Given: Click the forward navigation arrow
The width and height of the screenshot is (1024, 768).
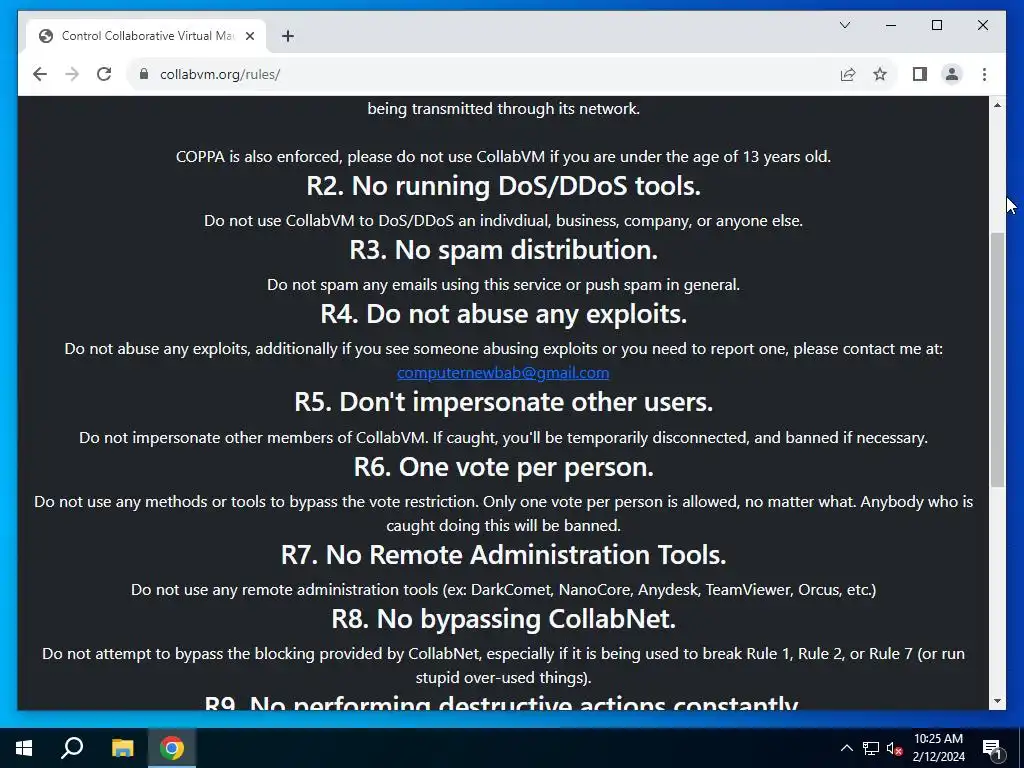Looking at the screenshot, I should click(x=72, y=74).
